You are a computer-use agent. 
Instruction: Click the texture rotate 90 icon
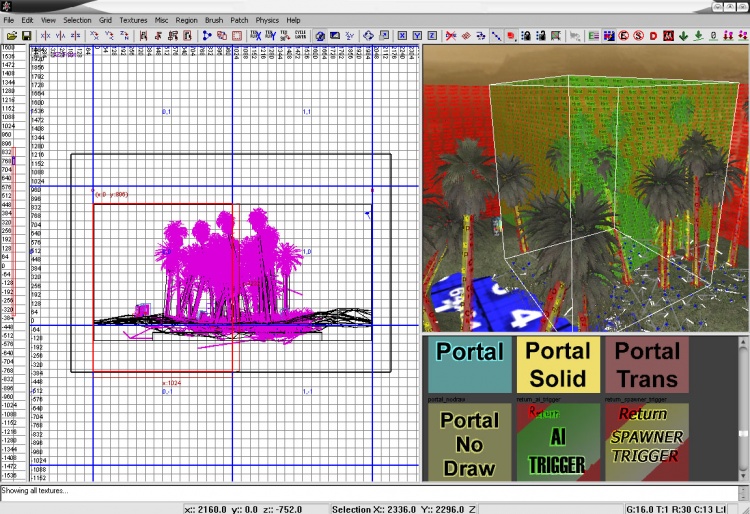click(286, 36)
